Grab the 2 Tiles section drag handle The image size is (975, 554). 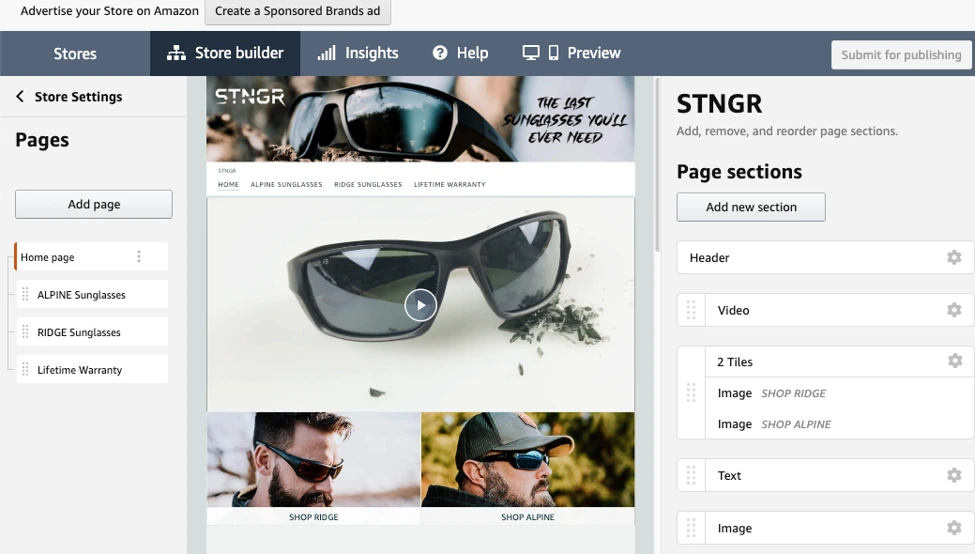(x=691, y=392)
